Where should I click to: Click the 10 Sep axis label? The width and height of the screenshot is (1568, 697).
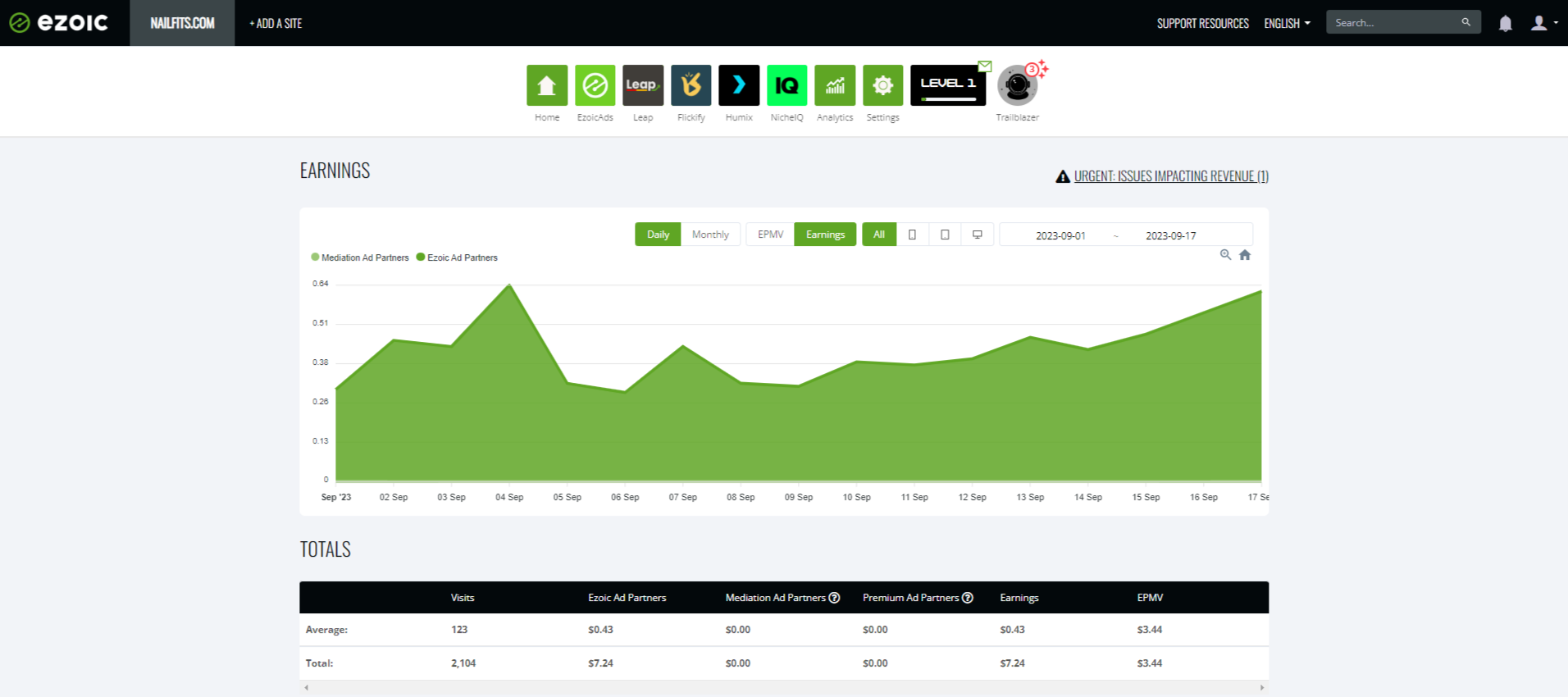coord(857,497)
